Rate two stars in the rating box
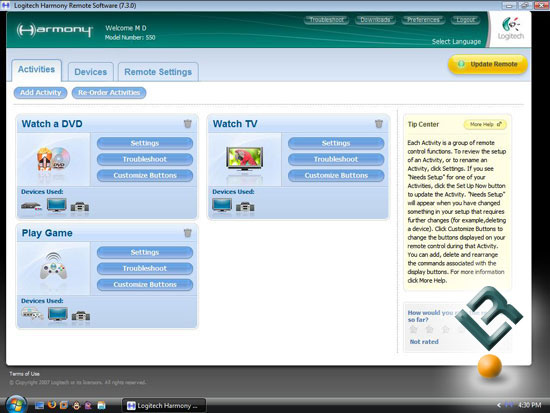The image size is (550, 413). click(430, 329)
